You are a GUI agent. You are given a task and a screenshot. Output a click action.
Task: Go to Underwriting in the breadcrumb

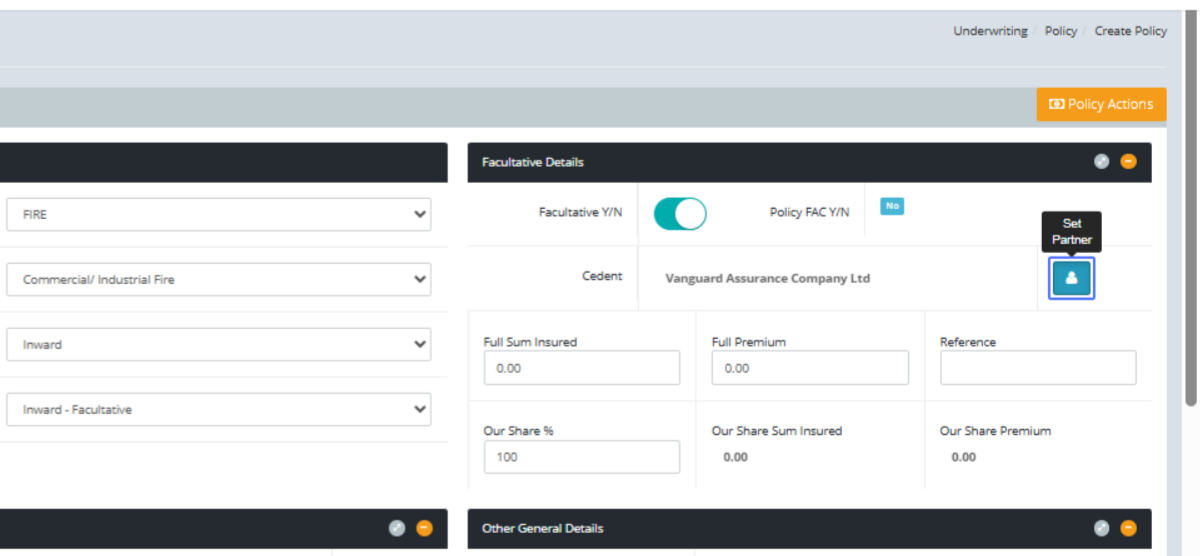pyautogui.click(x=989, y=31)
